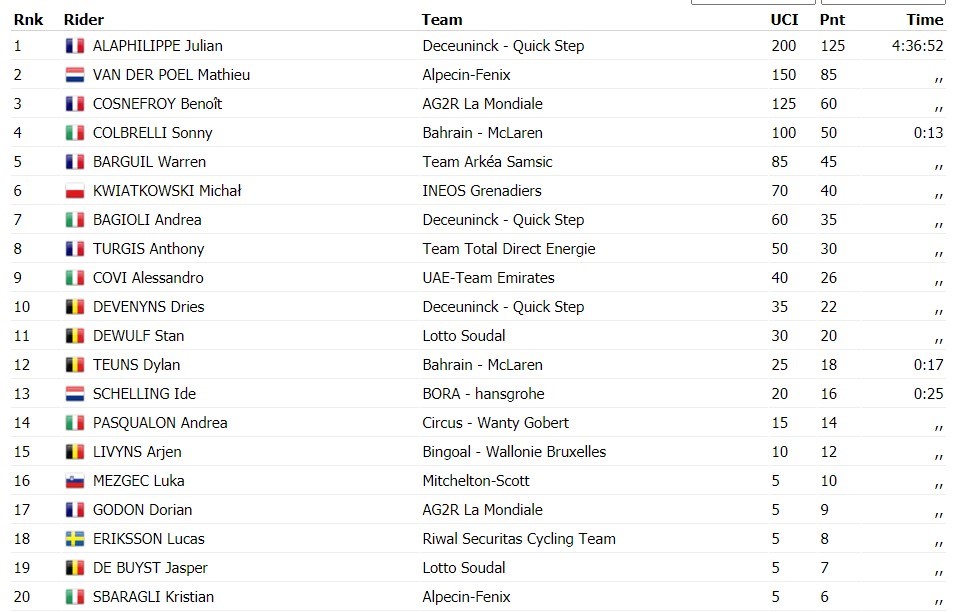Viewport: 967px width, 612px height.
Task: Open COSNEFROY Benoît rider profile
Action: pyautogui.click(x=157, y=104)
